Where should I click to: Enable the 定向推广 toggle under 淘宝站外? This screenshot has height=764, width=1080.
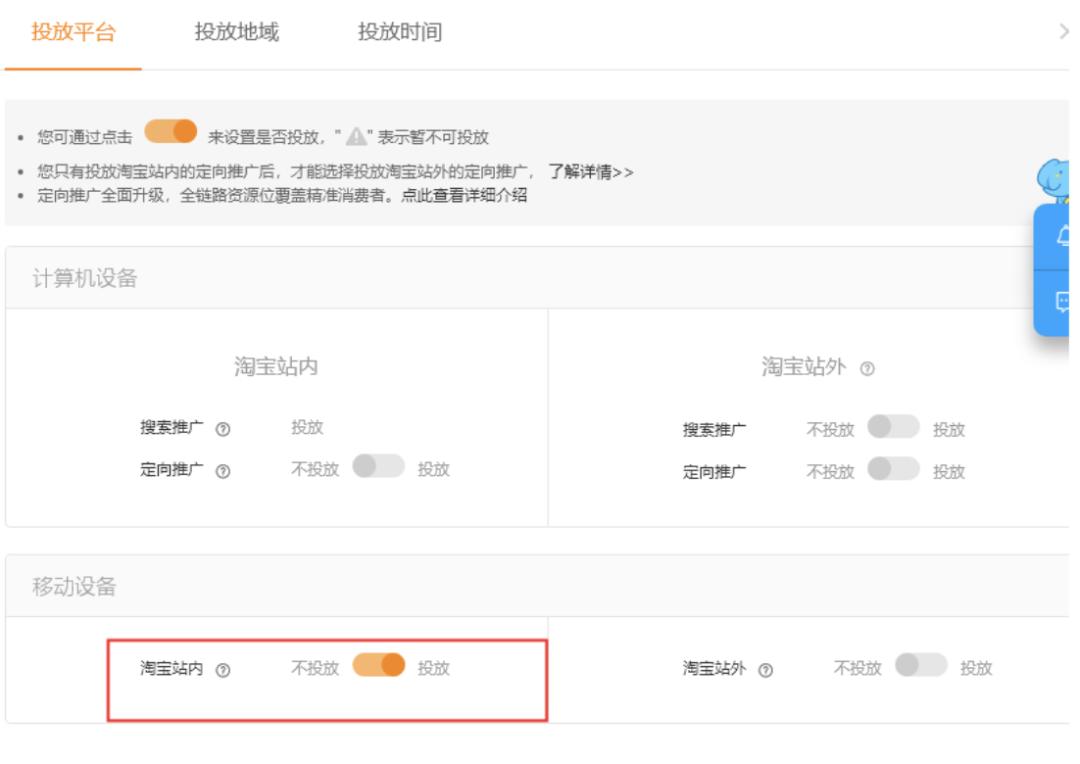pyautogui.click(x=893, y=468)
